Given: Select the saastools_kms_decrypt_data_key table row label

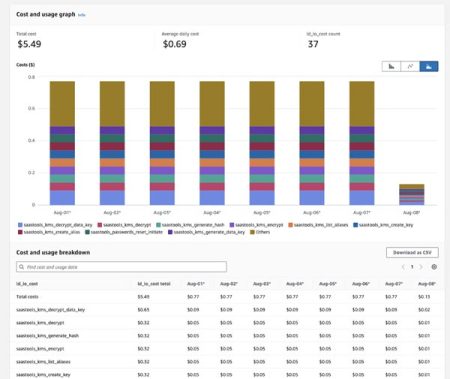Looking at the screenshot, I should coord(50,310).
